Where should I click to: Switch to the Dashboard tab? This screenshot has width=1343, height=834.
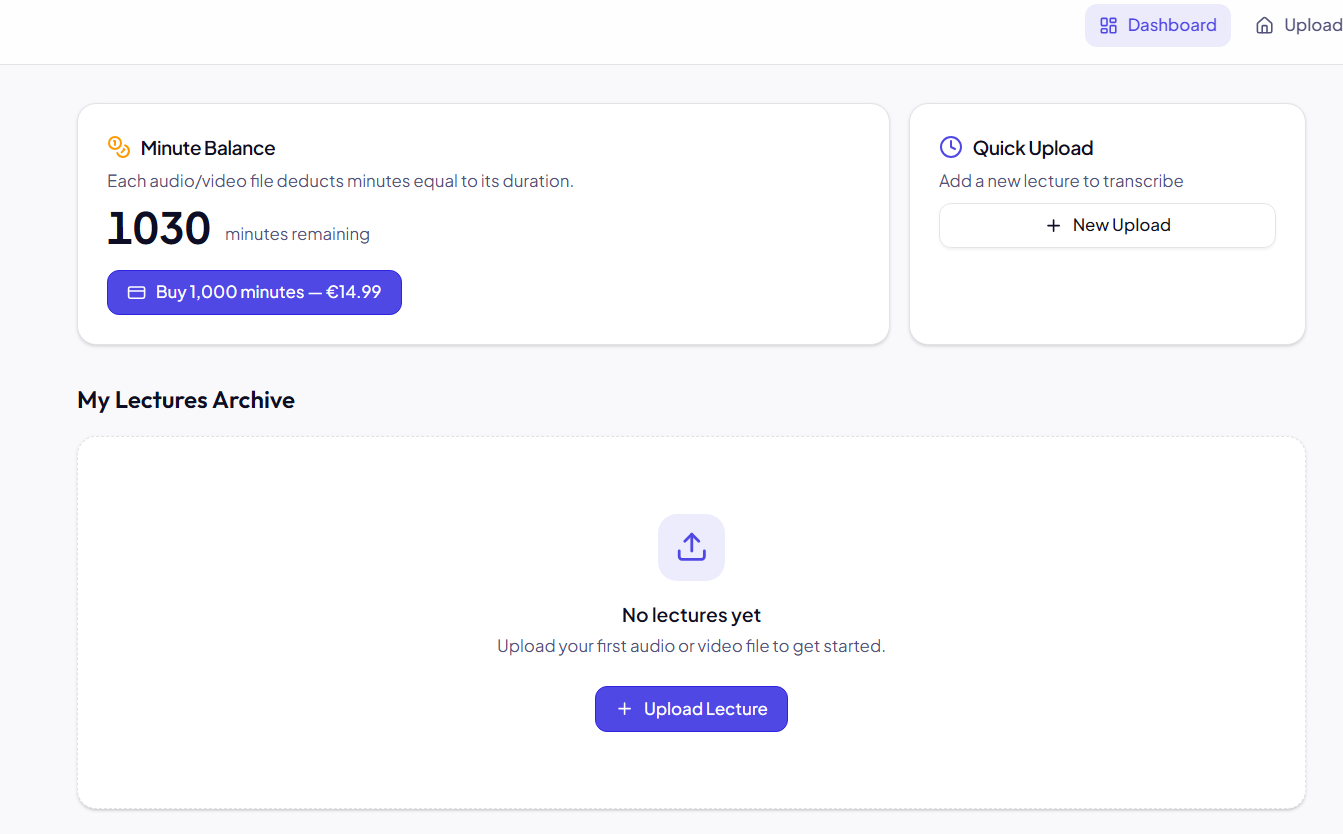click(1158, 25)
